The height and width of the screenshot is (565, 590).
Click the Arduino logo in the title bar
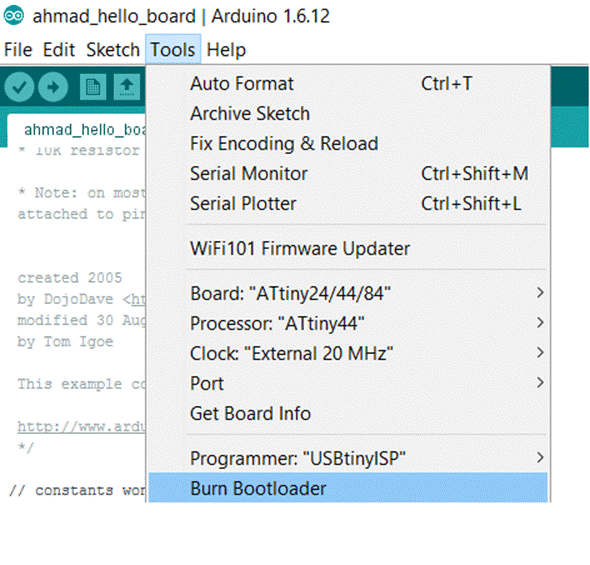(x=14, y=16)
